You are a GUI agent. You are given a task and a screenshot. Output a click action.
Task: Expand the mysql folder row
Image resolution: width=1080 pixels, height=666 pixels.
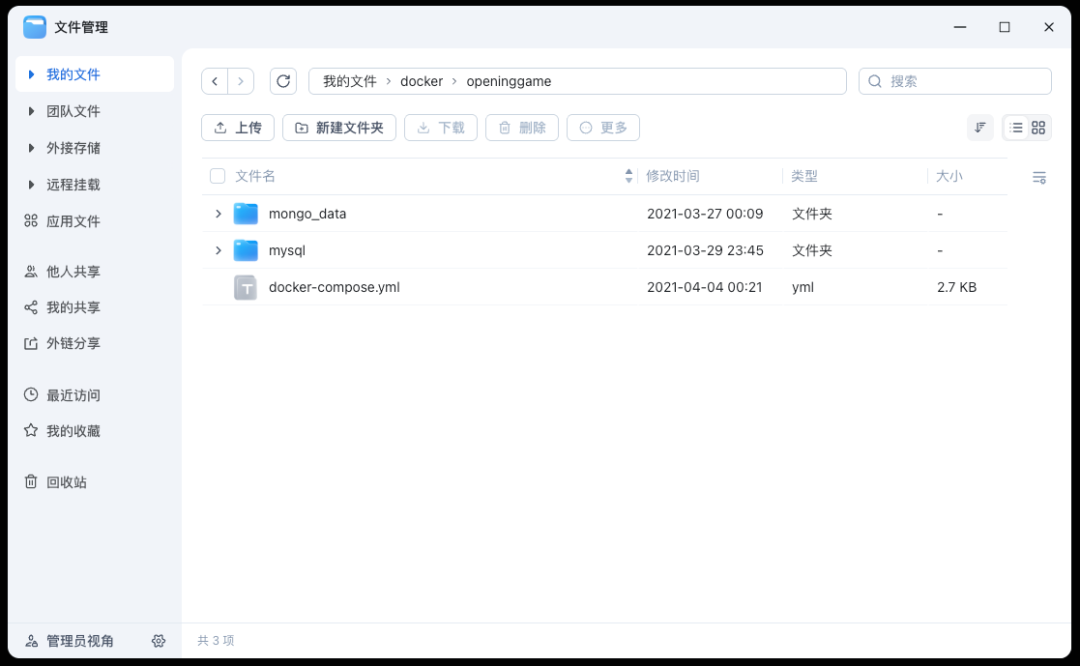pos(219,250)
